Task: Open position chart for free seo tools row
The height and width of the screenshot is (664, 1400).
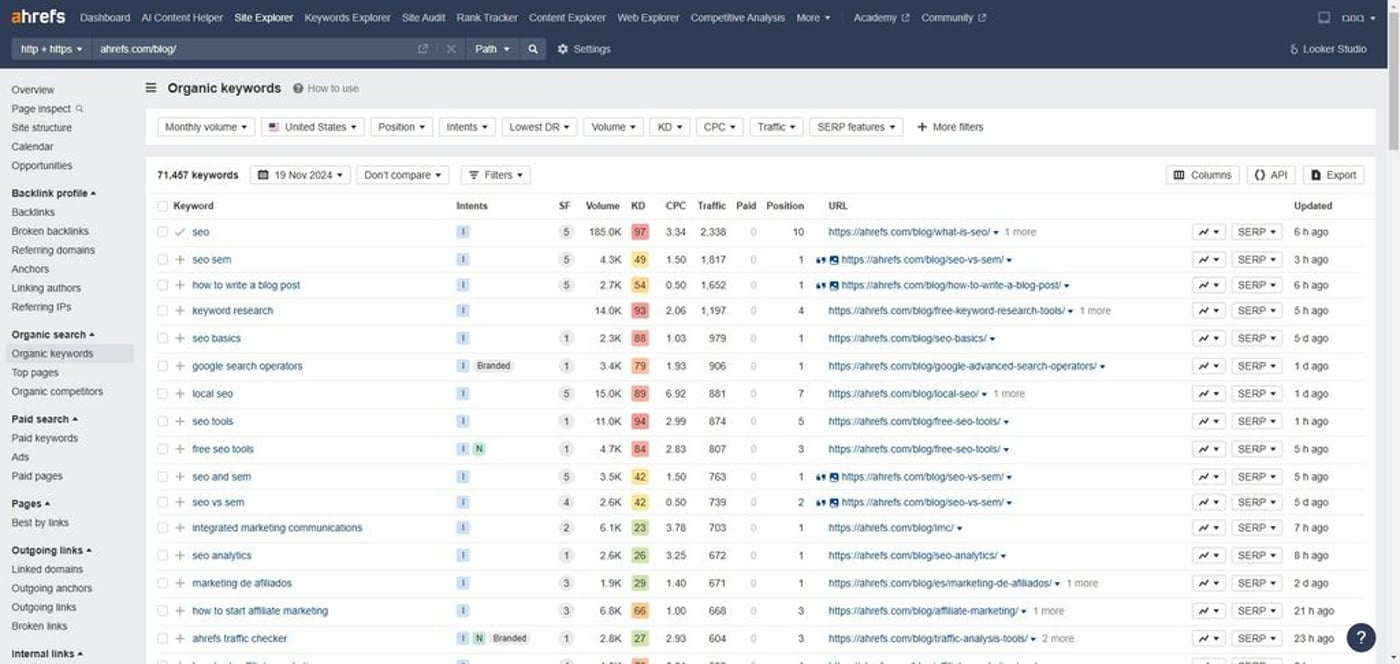Action: pyautogui.click(x=1209, y=450)
